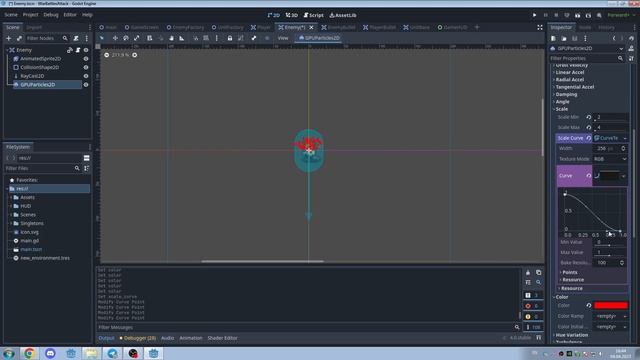Play the project
The width and height of the screenshot is (640, 360).
point(534,15)
